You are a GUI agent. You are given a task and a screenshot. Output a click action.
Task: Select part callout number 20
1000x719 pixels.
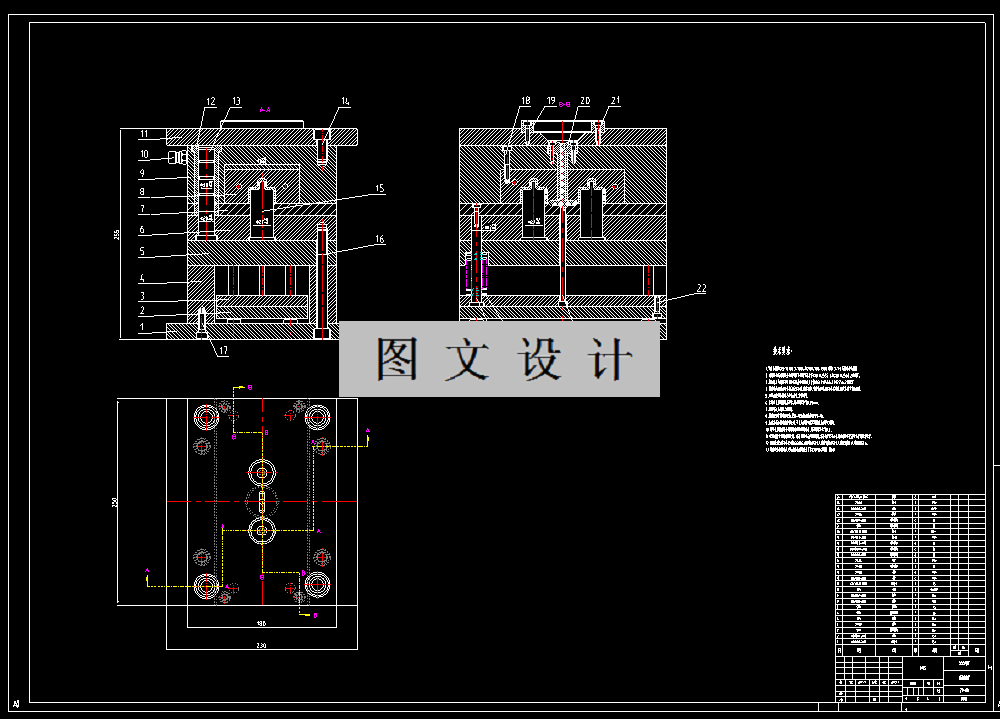585,101
